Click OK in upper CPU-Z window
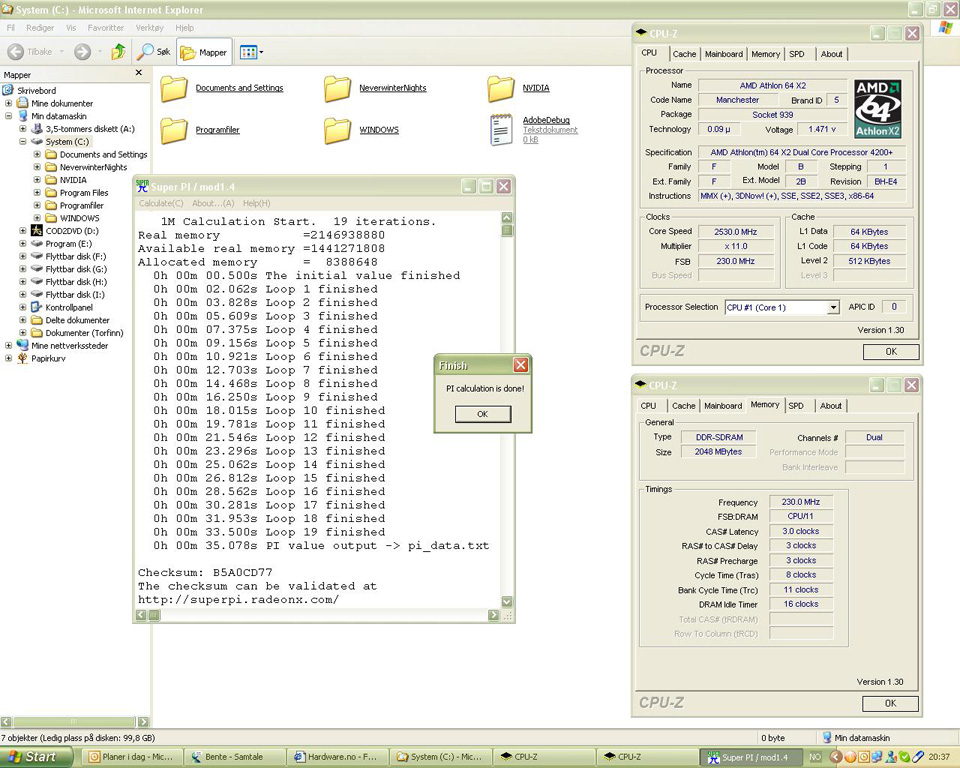The image size is (960, 768). click(891, 352)
